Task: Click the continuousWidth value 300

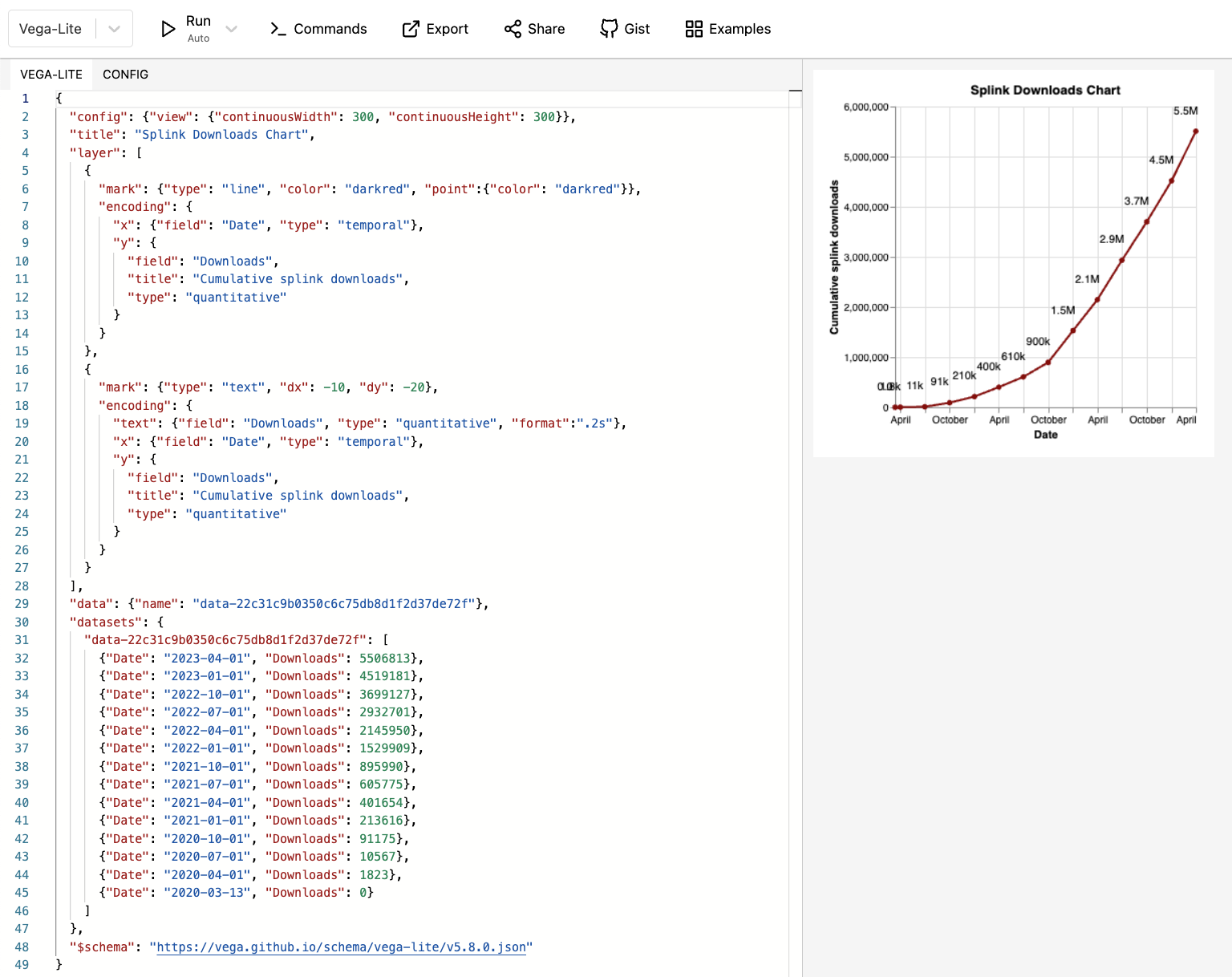Action: click(363, 117)
